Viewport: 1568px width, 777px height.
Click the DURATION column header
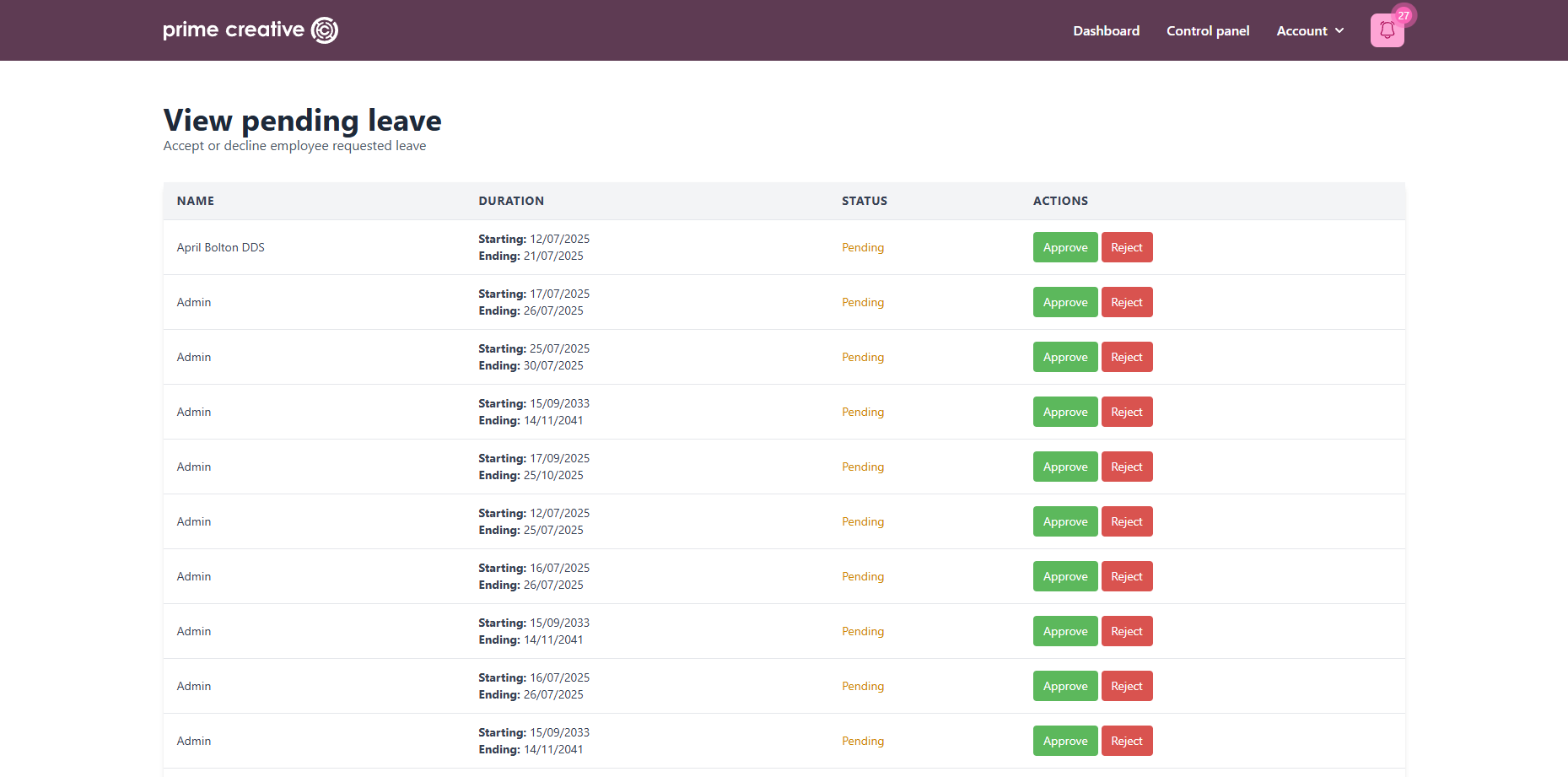coord(510,201)
